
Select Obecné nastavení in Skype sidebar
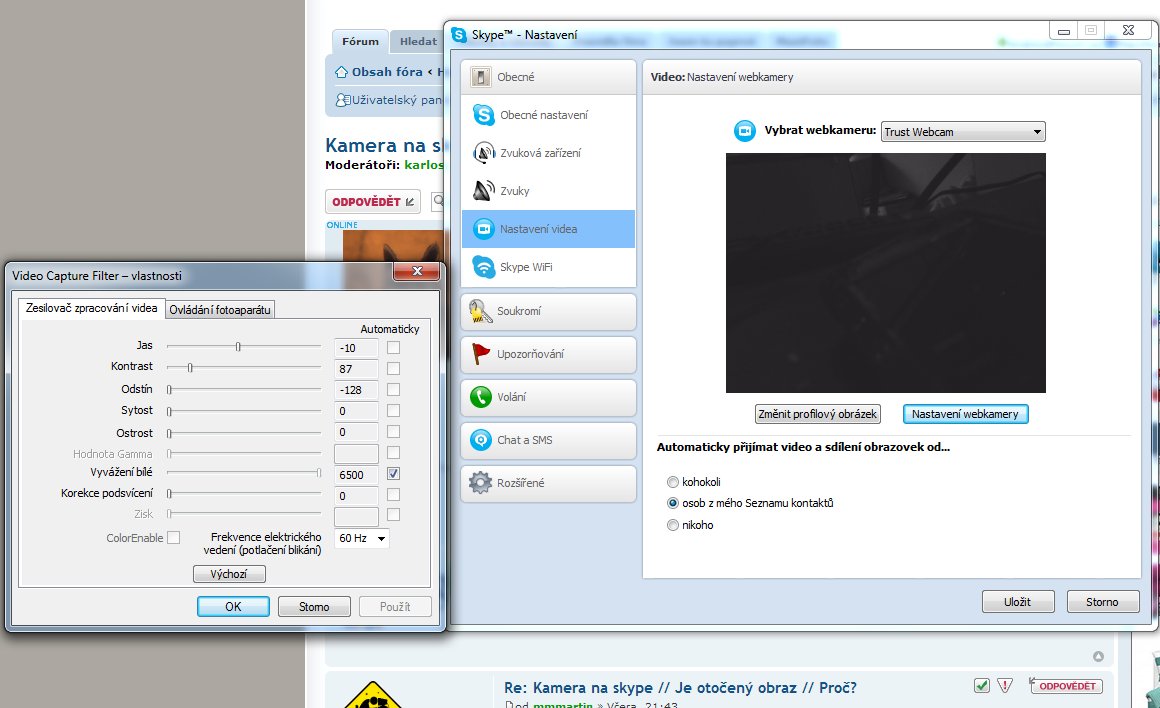tap(548, 115)
